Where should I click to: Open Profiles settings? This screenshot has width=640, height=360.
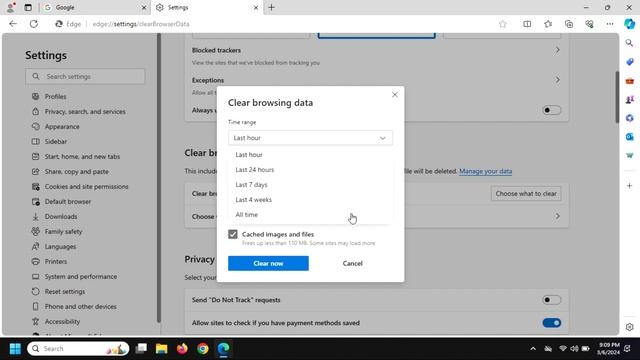pos(55,97)
